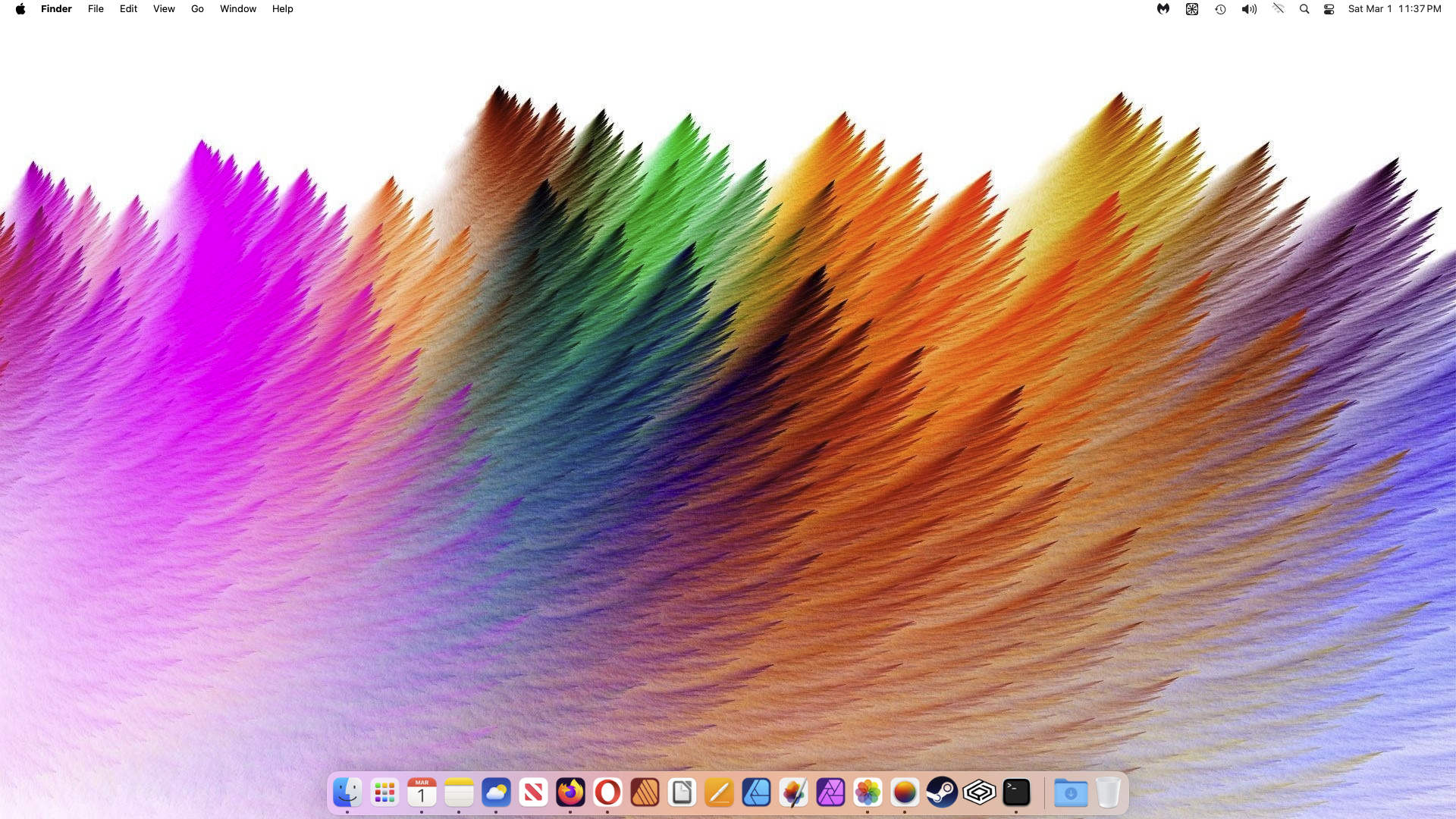The image size is (1456, 819).
Task: Click the date and time in the menu bar
Action: tap(1394, 9)
